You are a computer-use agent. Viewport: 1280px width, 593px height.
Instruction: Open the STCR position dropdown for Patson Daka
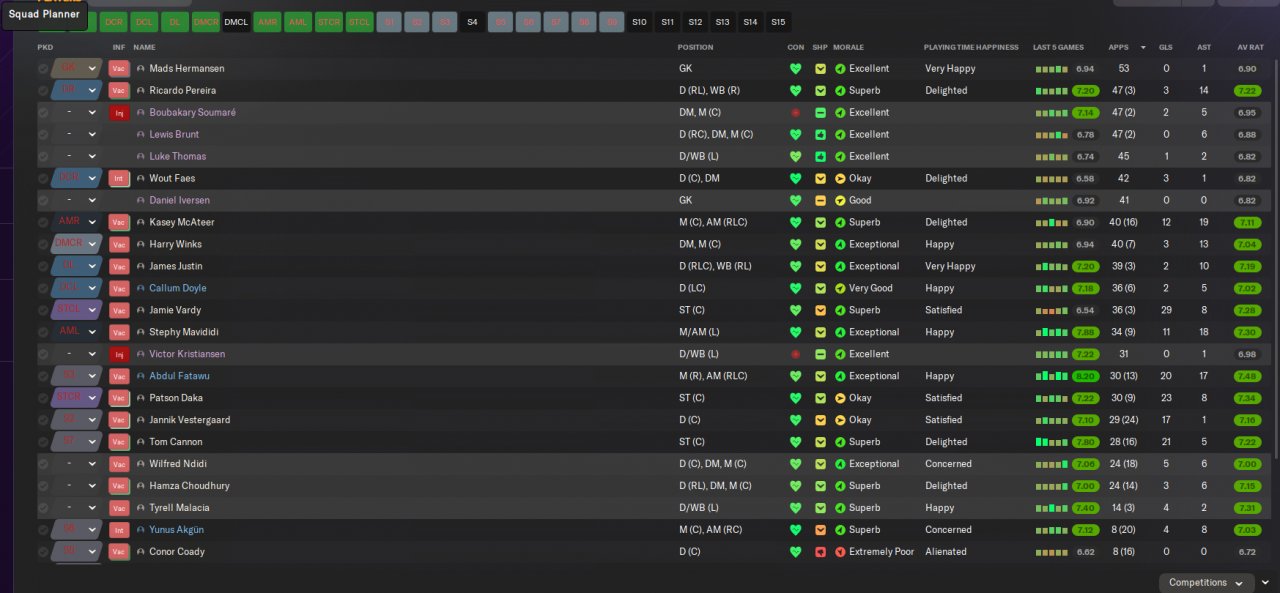[77, 398]
